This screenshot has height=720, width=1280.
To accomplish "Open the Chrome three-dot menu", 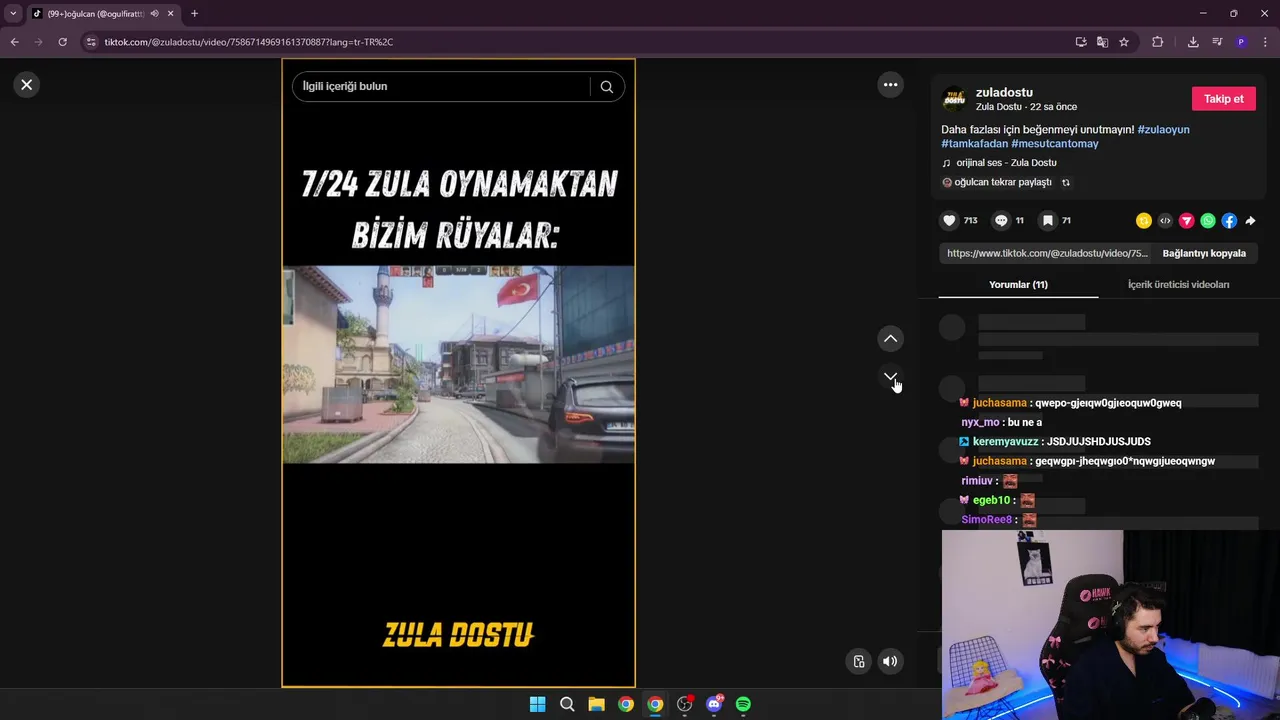I will 1265,42.
